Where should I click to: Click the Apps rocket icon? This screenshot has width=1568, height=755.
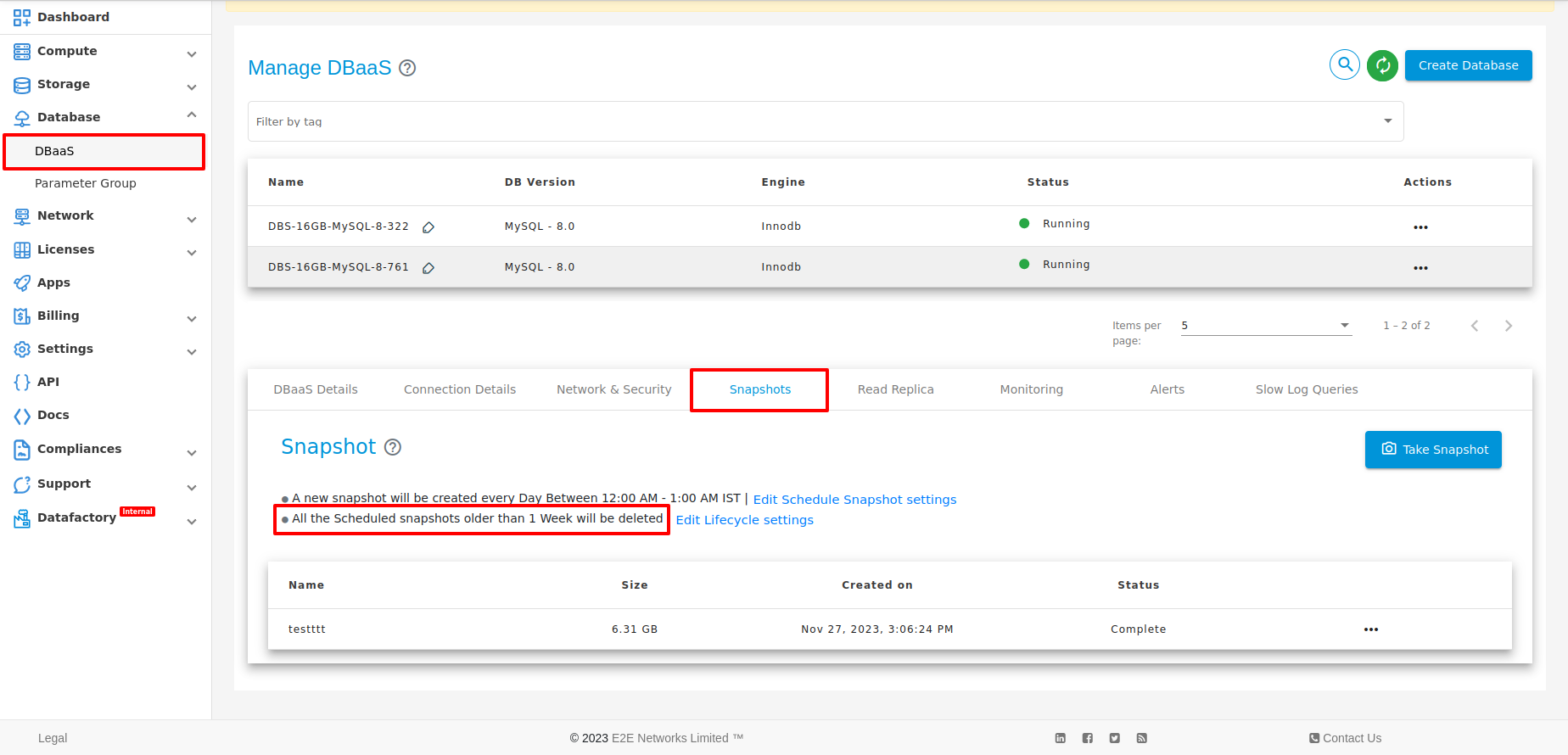22,282
